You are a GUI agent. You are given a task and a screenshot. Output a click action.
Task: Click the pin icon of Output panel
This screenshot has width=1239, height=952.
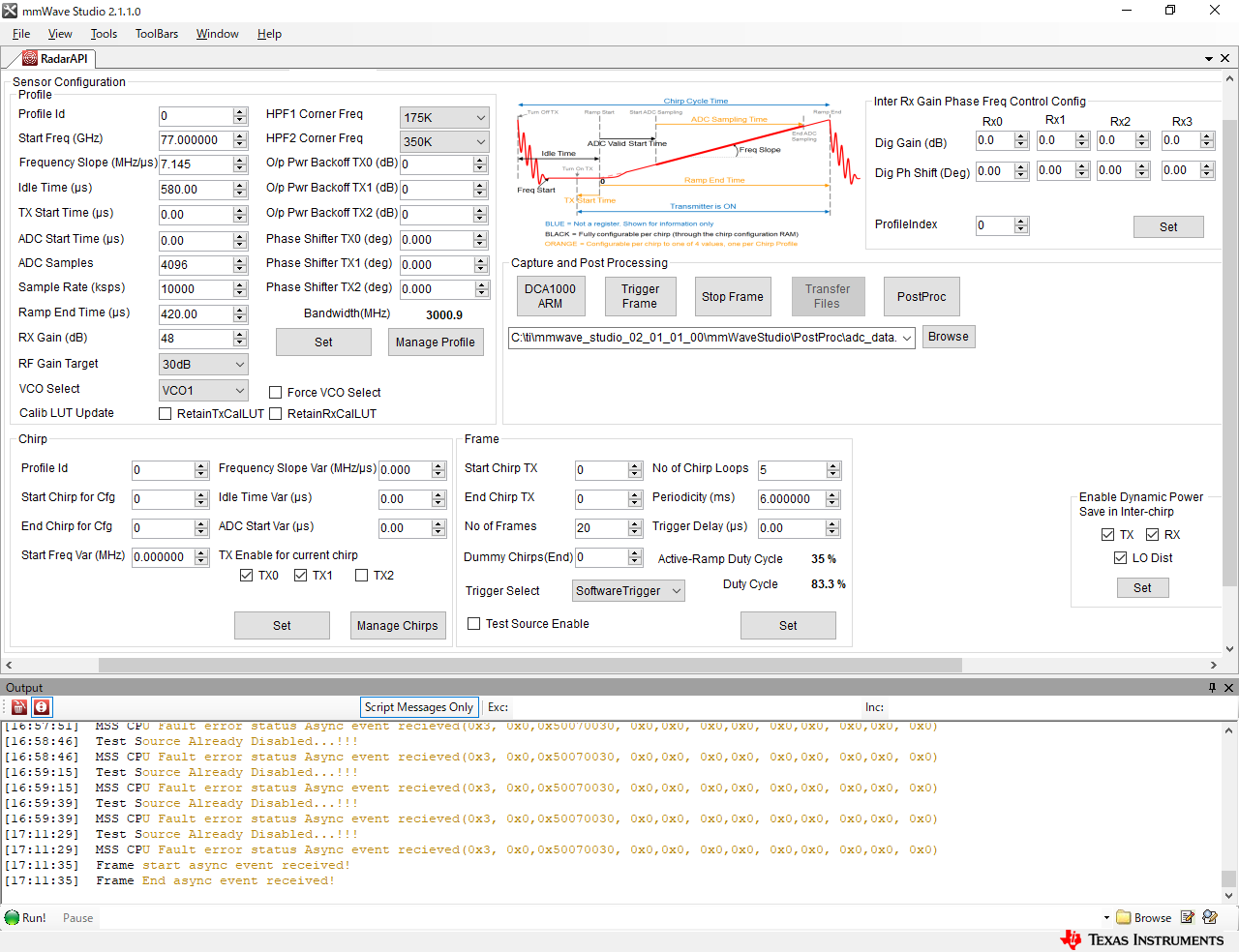(1212, 688)
